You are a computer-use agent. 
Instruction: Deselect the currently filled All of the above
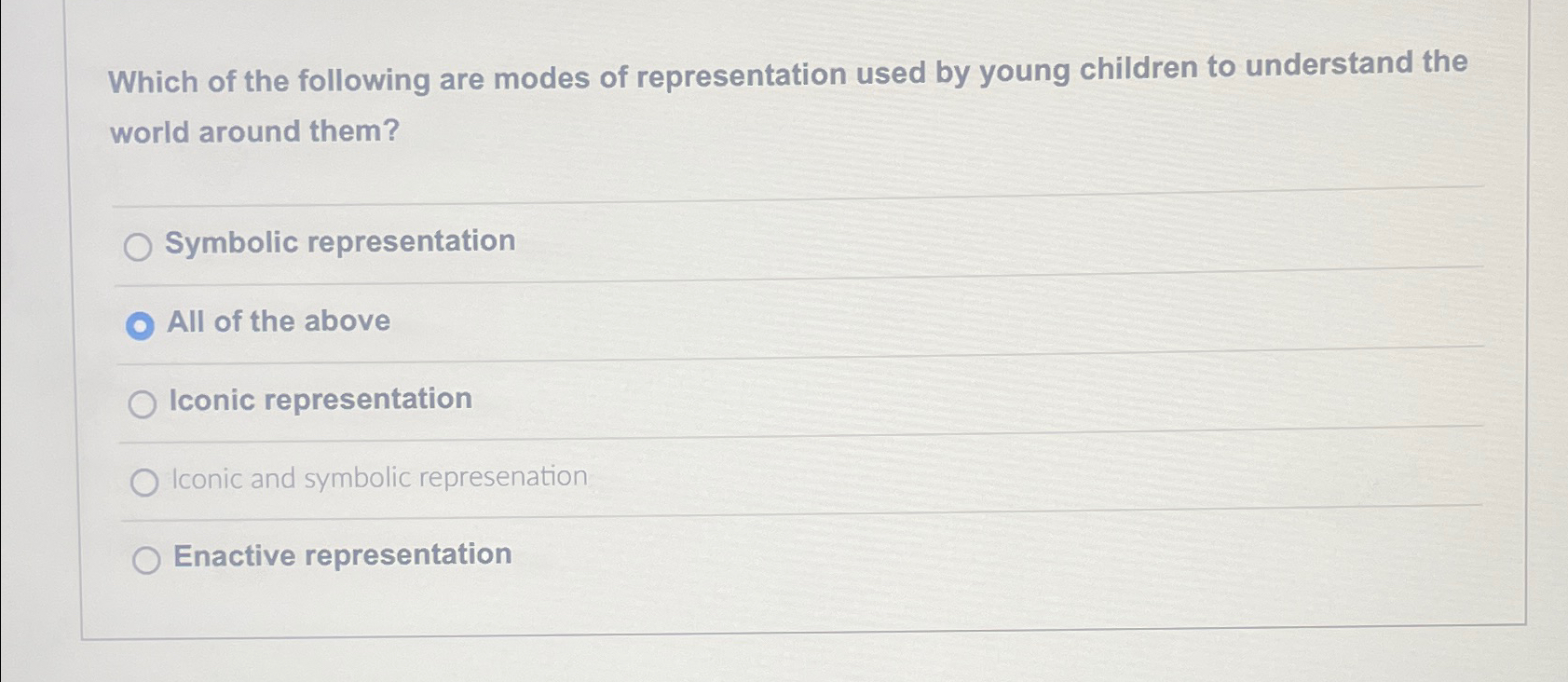(x=141, y=326)
